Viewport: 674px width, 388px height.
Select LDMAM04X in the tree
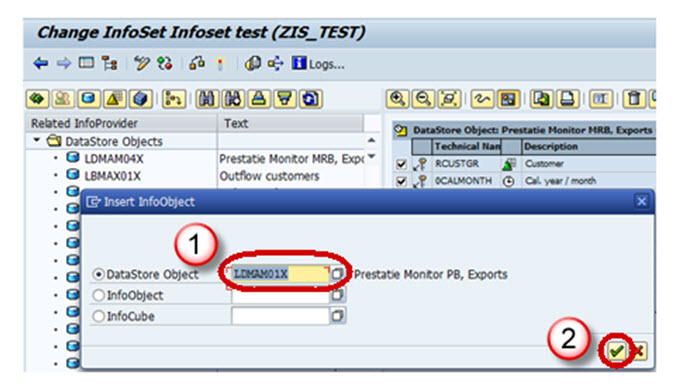pyautogui.click(x=113, y=159)
